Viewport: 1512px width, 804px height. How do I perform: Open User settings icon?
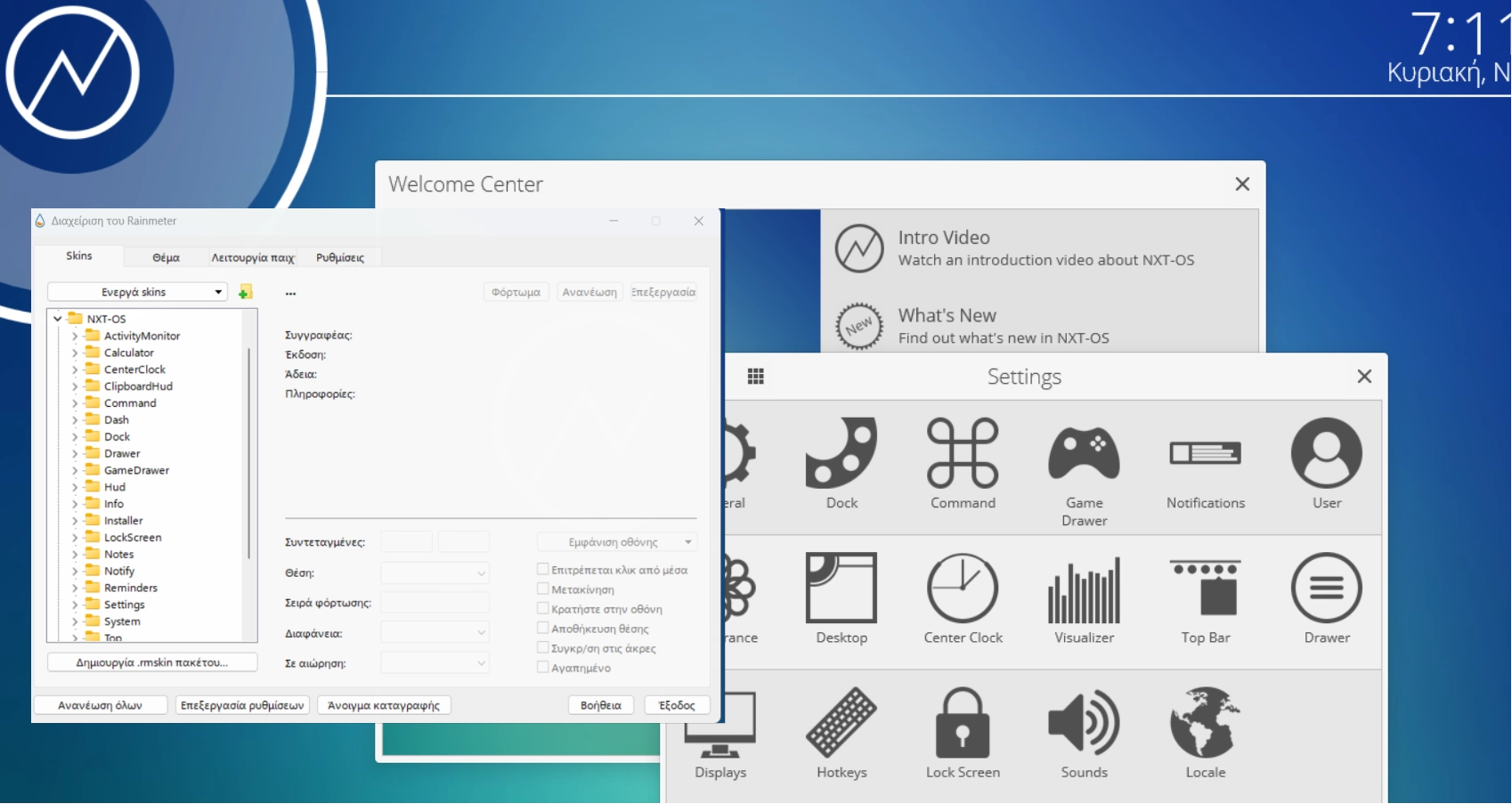[x=1327, y=453]
